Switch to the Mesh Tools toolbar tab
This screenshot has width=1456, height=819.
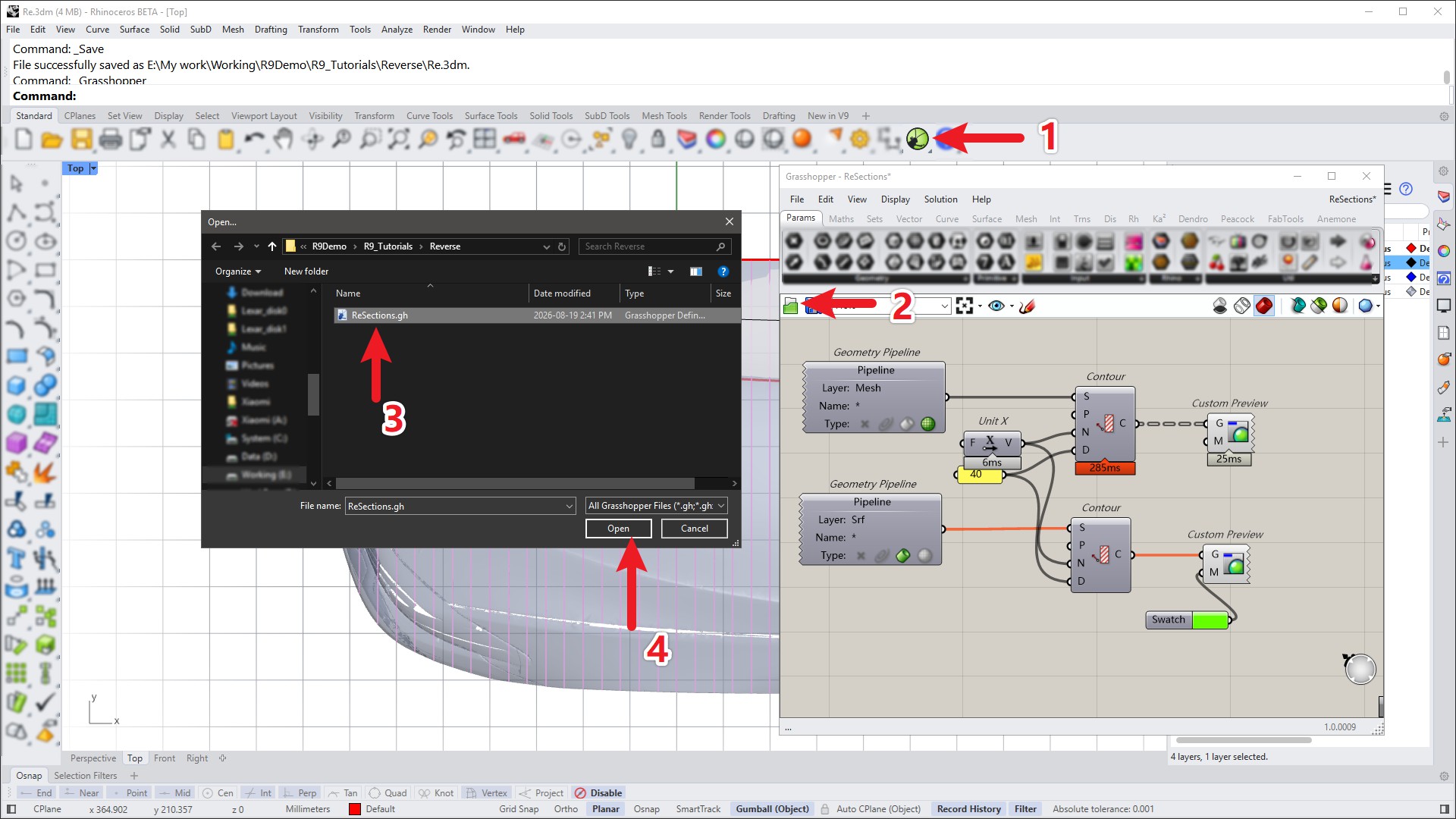click(x=664, y=116)
